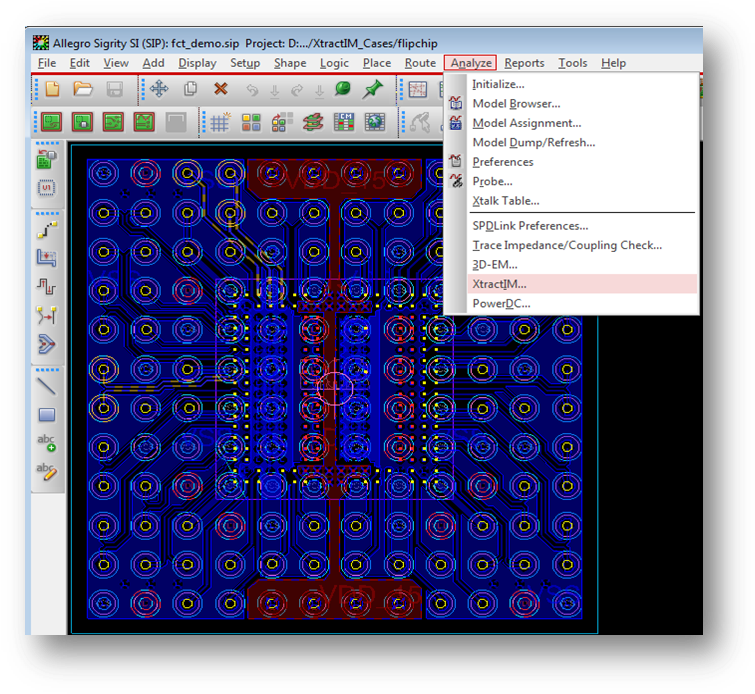Open Model Browser from the menu
The image size is (755, 694).
tap(516, 103)
